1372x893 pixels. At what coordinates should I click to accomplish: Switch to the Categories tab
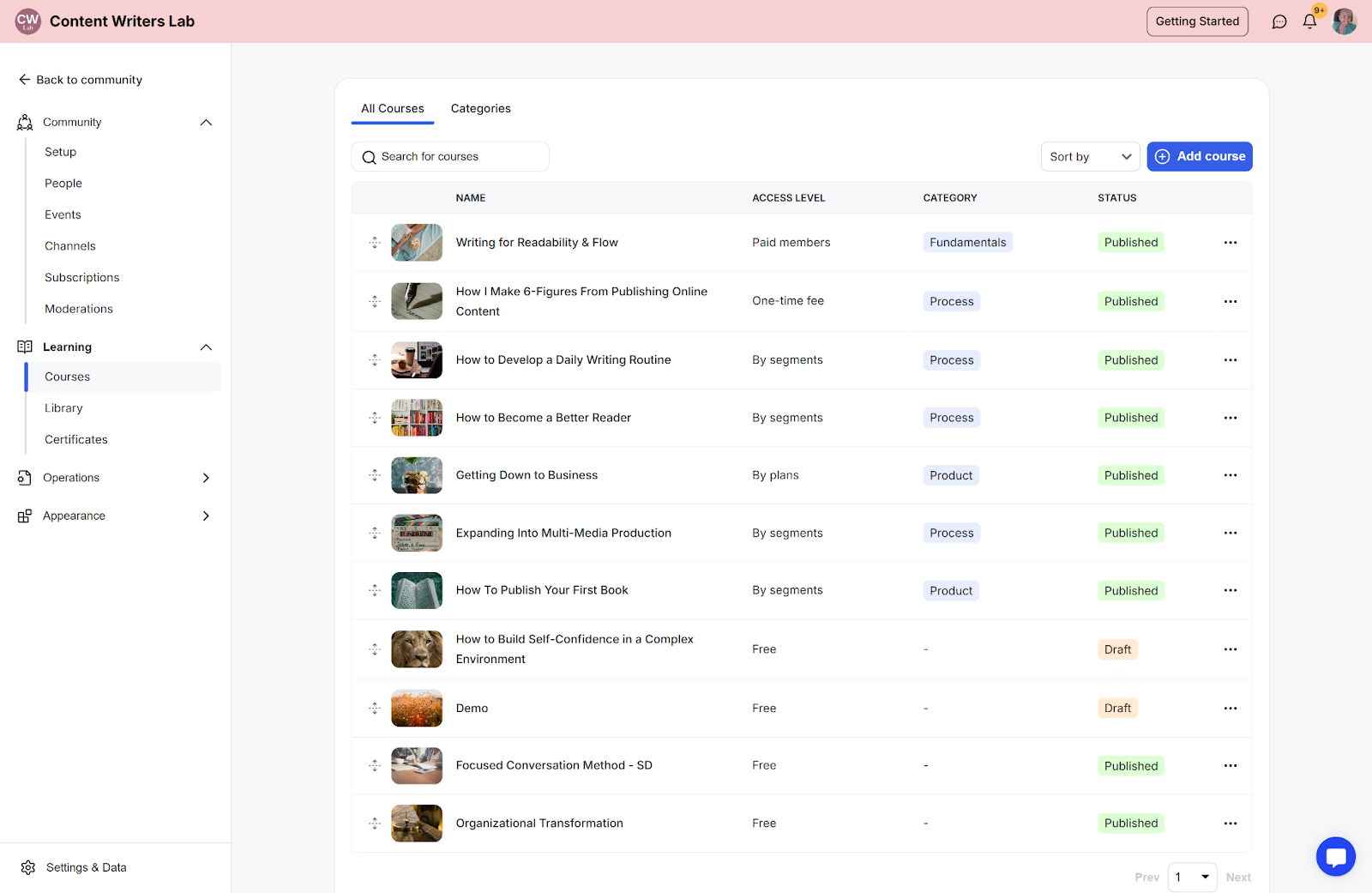pos(480,109)
